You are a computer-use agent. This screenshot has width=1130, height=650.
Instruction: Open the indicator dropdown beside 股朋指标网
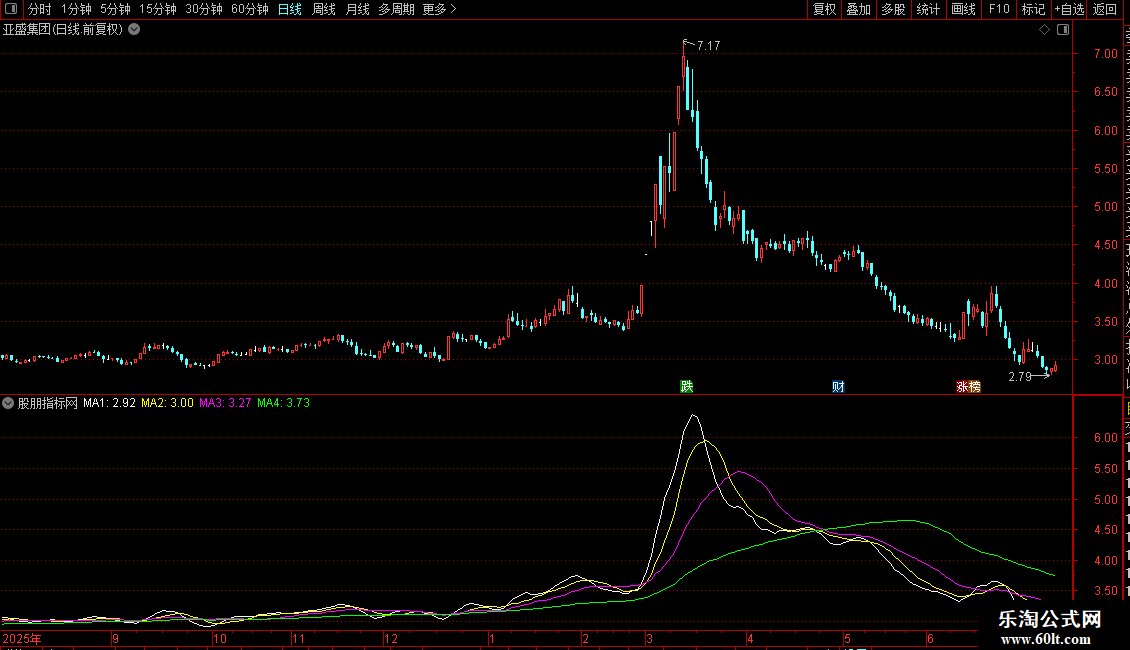(x=8, y=403)
